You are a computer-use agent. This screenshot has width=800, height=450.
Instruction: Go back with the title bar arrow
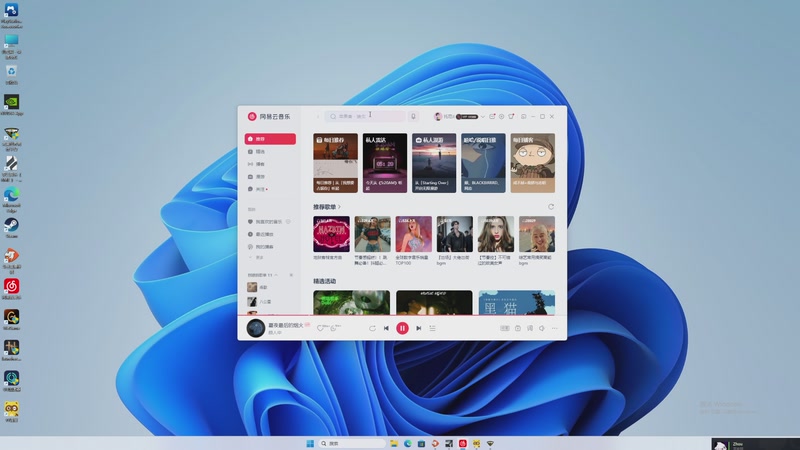tap(317, 116)
